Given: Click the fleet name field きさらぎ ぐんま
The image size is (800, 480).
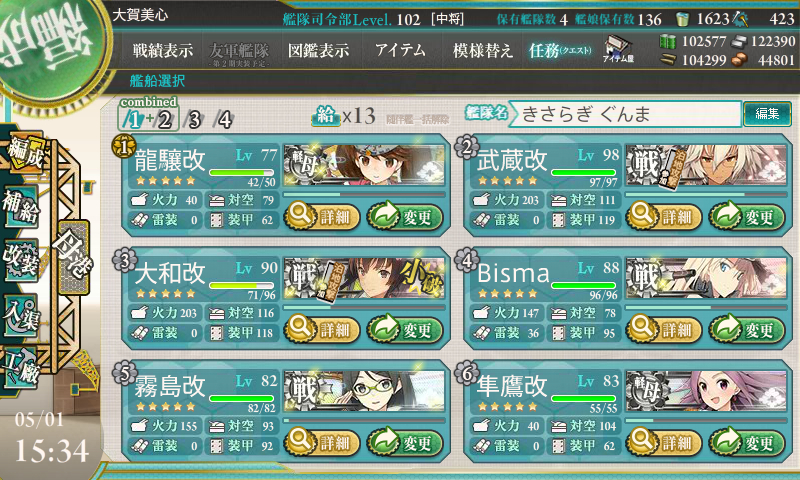Looking at the screenshot, I should [626, 113].
